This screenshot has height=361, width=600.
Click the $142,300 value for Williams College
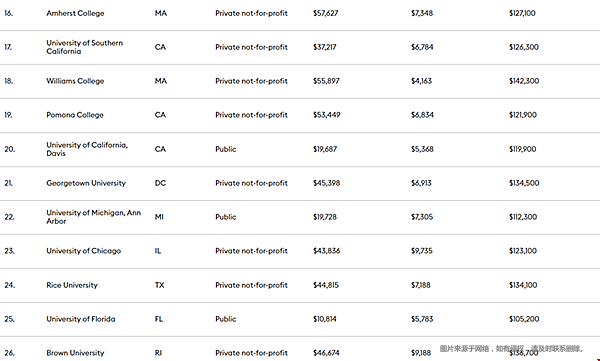pyautogui.click(x=524, y=81)
